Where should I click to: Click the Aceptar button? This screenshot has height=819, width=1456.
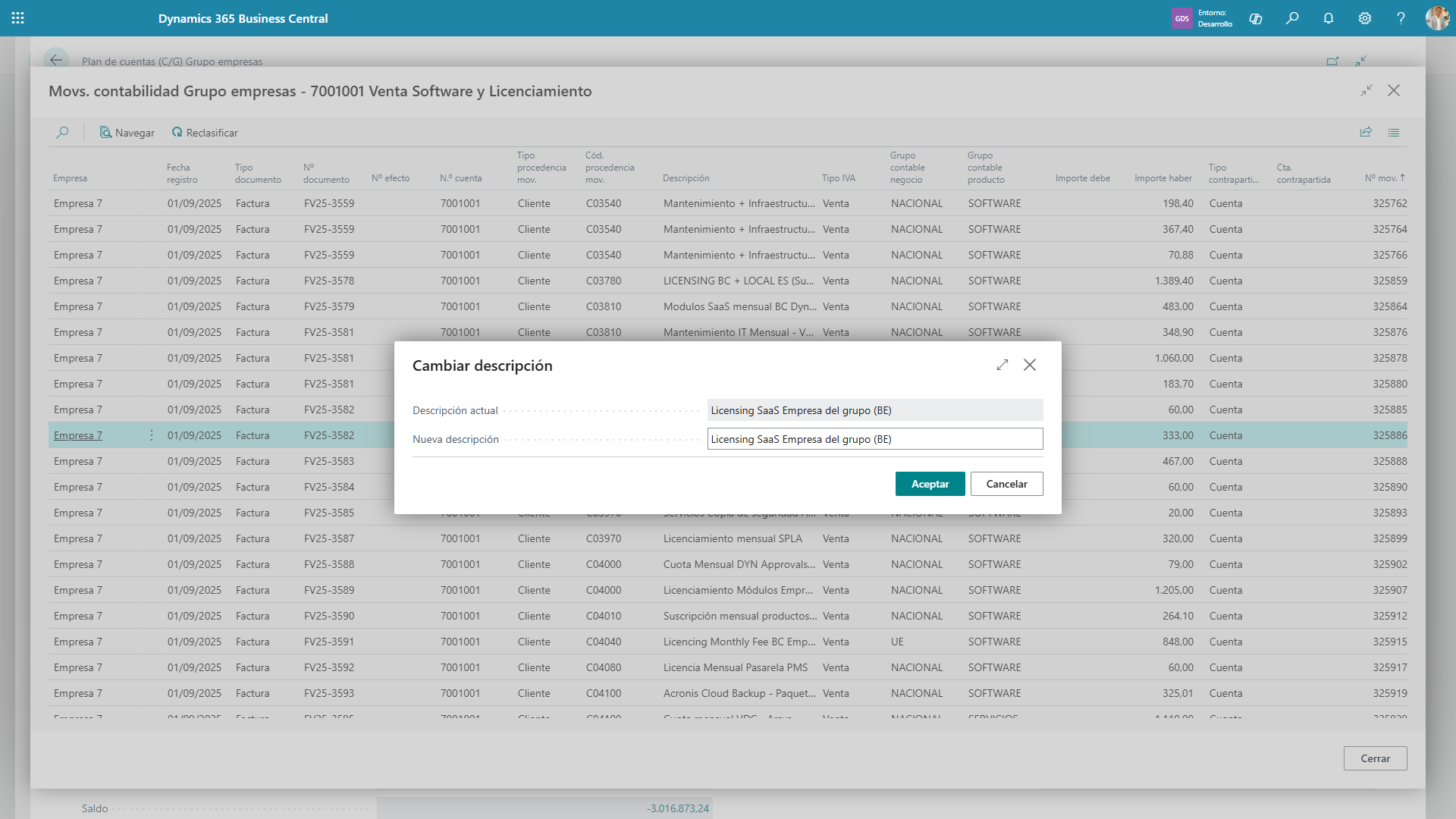coord(930,484)
